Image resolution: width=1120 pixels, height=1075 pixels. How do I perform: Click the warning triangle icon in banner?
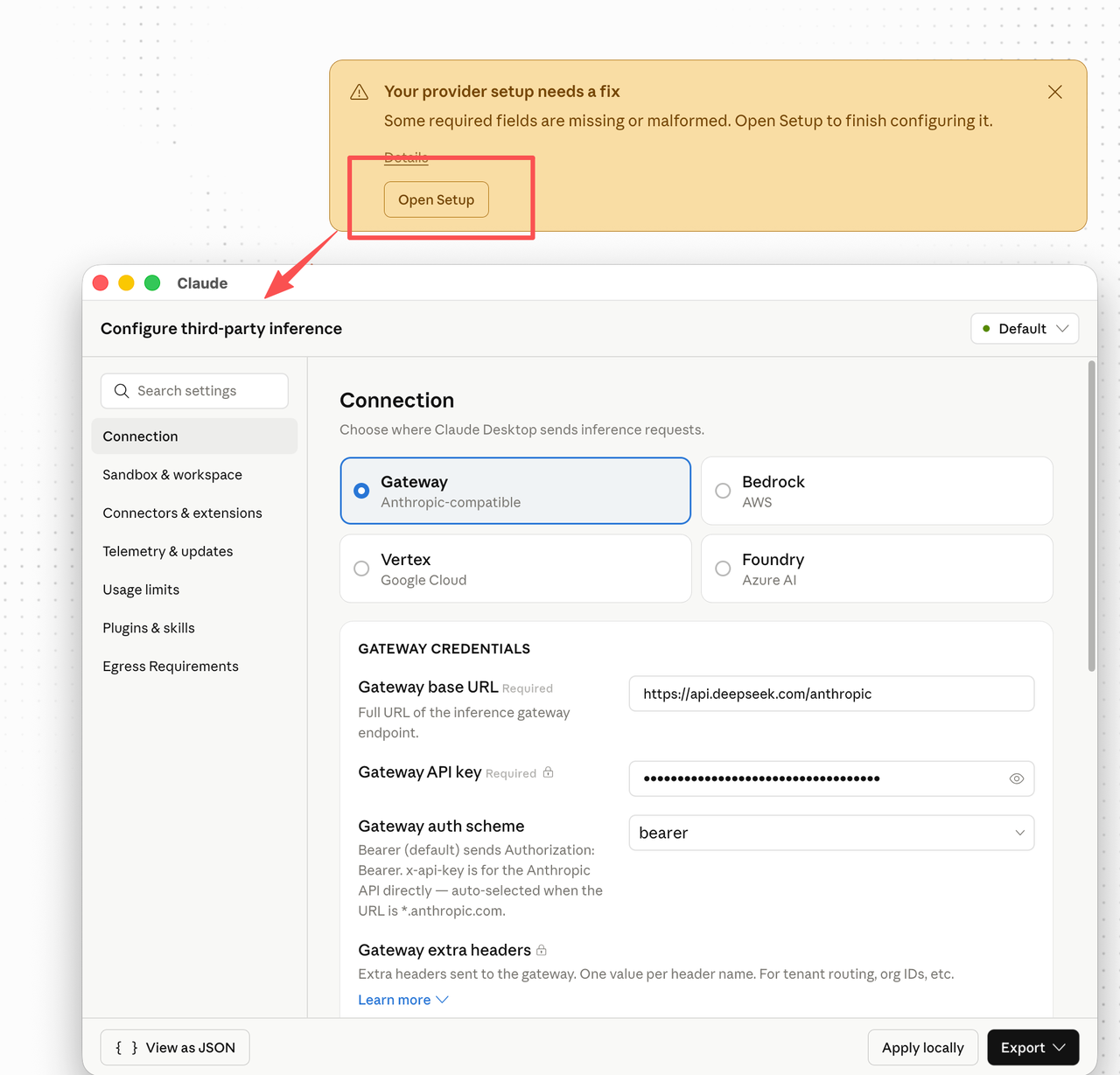(x=359, y=92)
